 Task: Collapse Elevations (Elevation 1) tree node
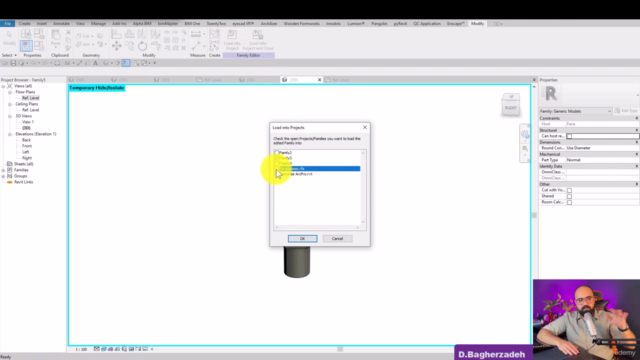9,134
